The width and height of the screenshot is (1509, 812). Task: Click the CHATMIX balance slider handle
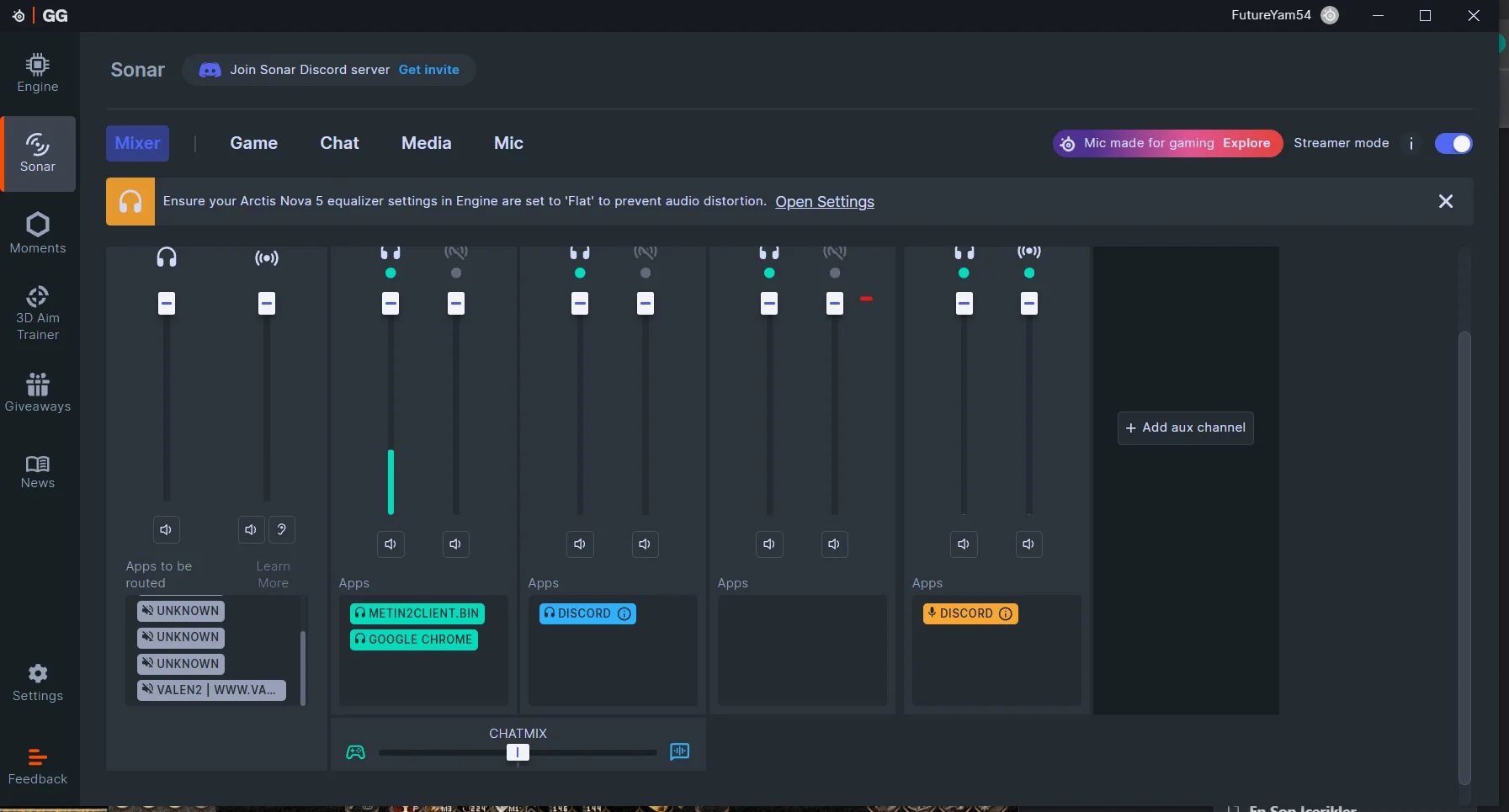[x=518, y=752]
